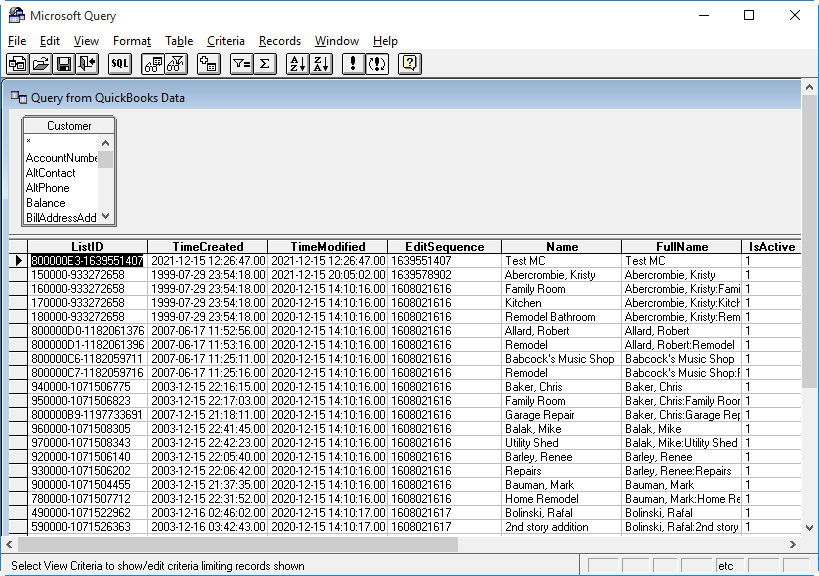Select the IsActive column header
The width and height of the screenshot is (819, 576).
(x=771, y=246)
